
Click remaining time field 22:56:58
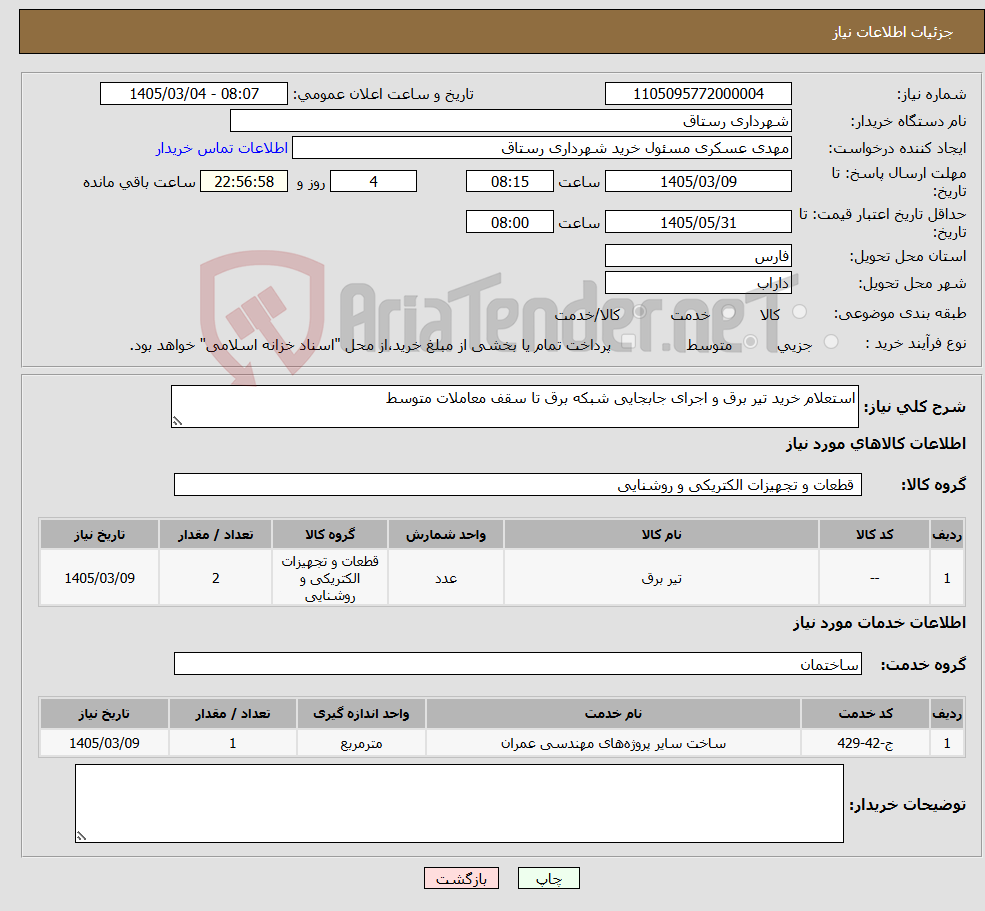click(244, 182)
